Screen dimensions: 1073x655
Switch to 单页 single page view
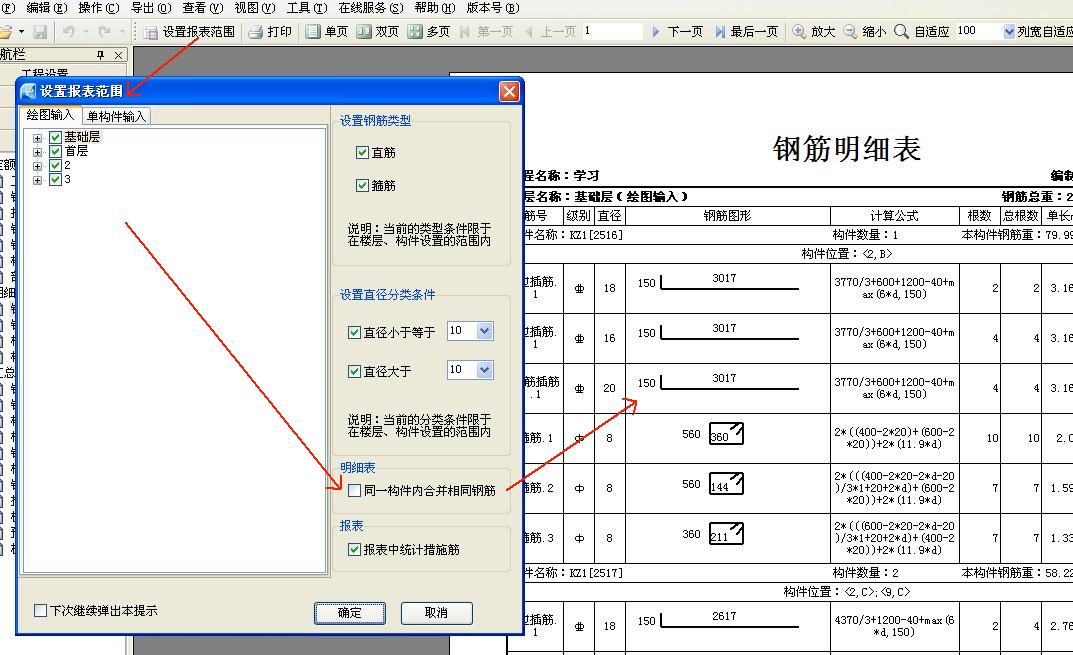point(326,31)
